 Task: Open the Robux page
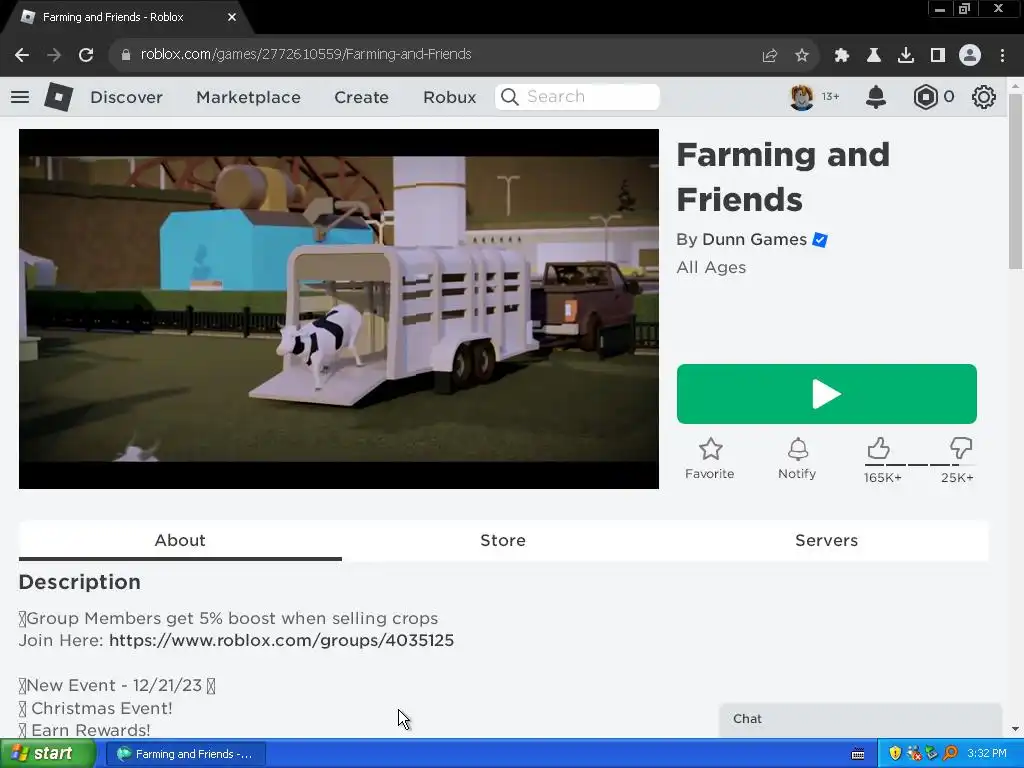[449, 97]
